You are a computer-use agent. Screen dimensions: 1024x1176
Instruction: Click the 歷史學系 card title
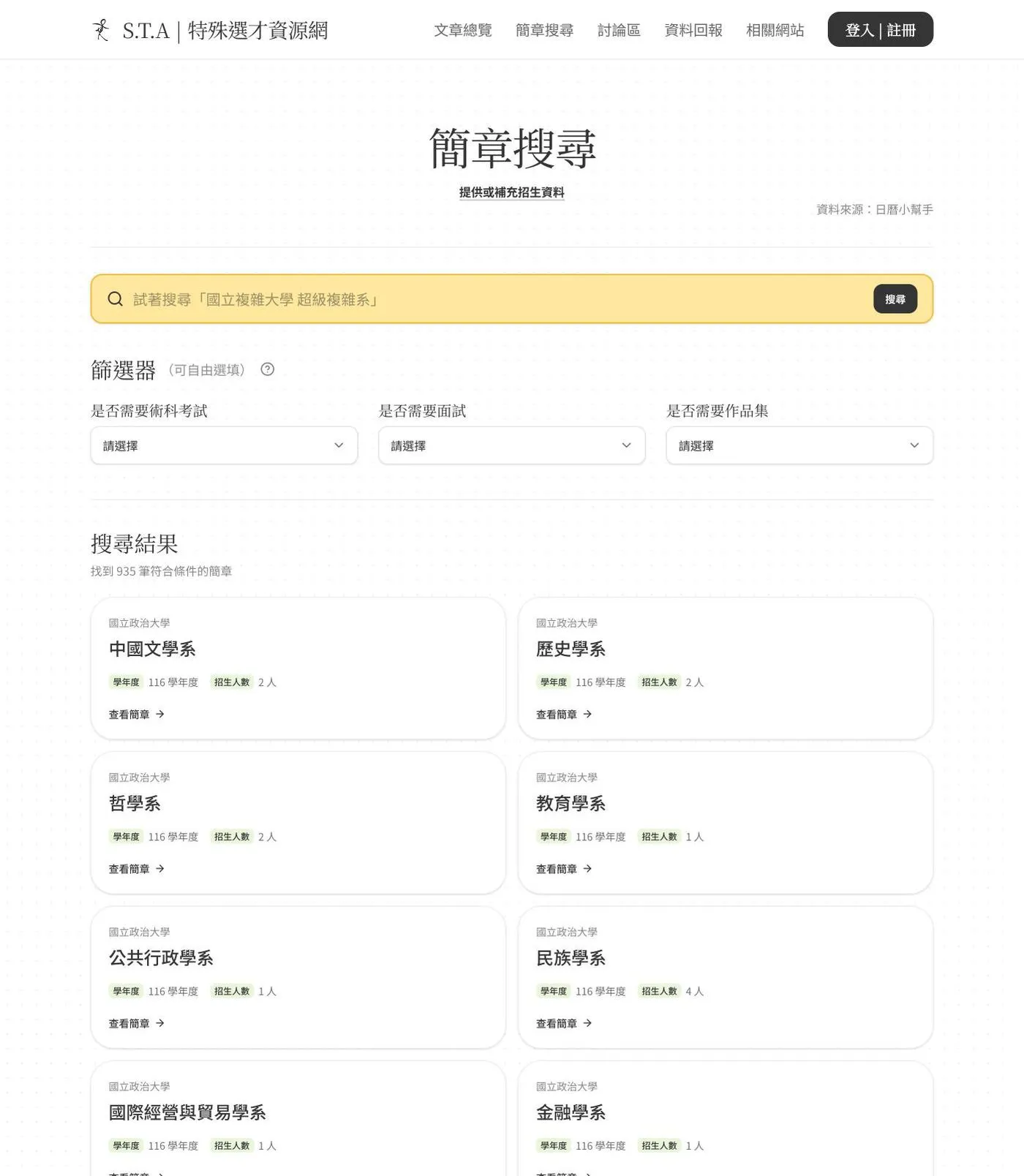(x=571, y=649)
